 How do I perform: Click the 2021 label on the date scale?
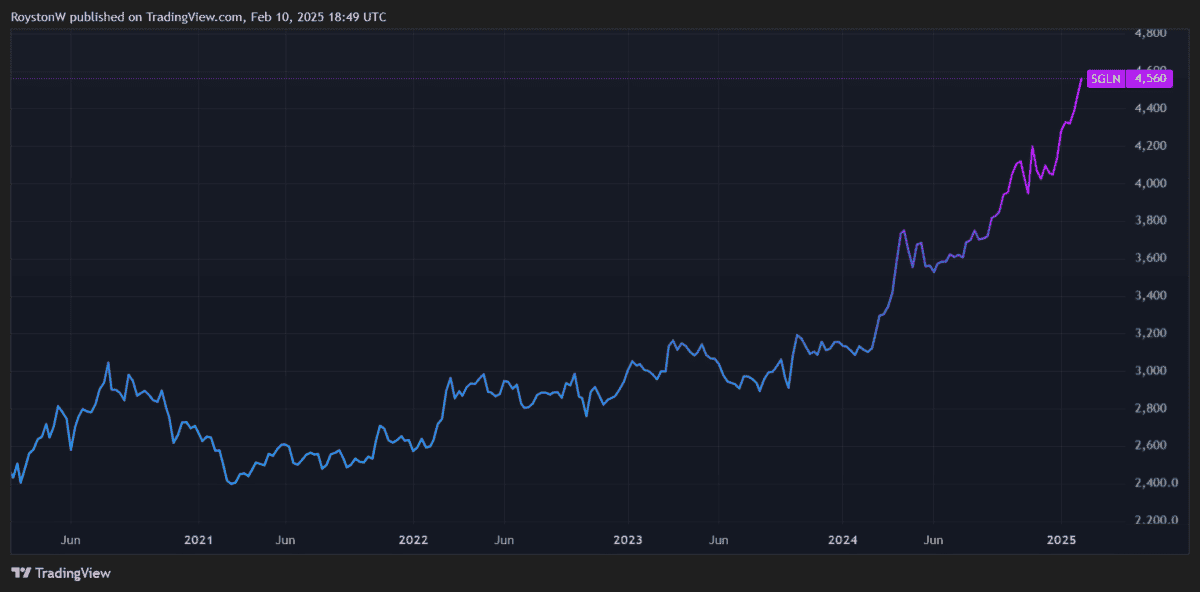[x=198, y=540]
